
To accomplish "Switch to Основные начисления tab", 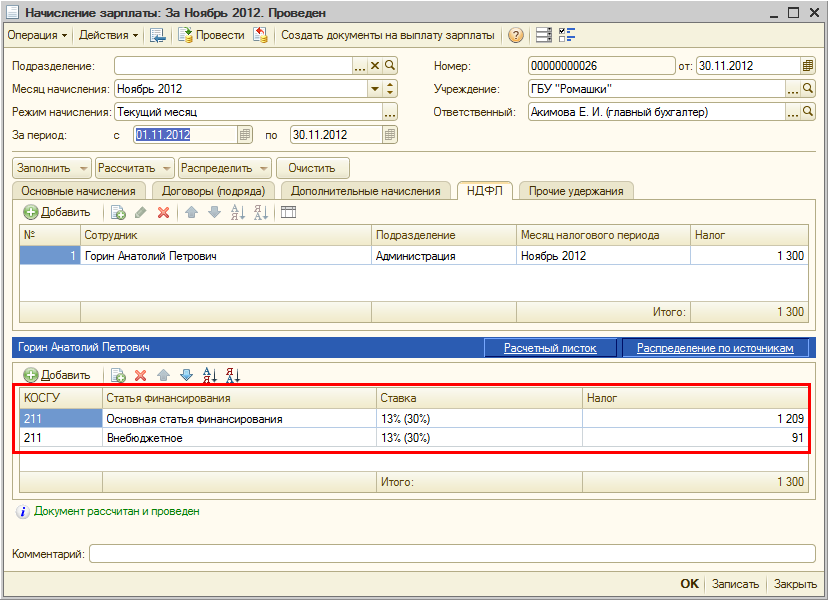I will 79,191.
